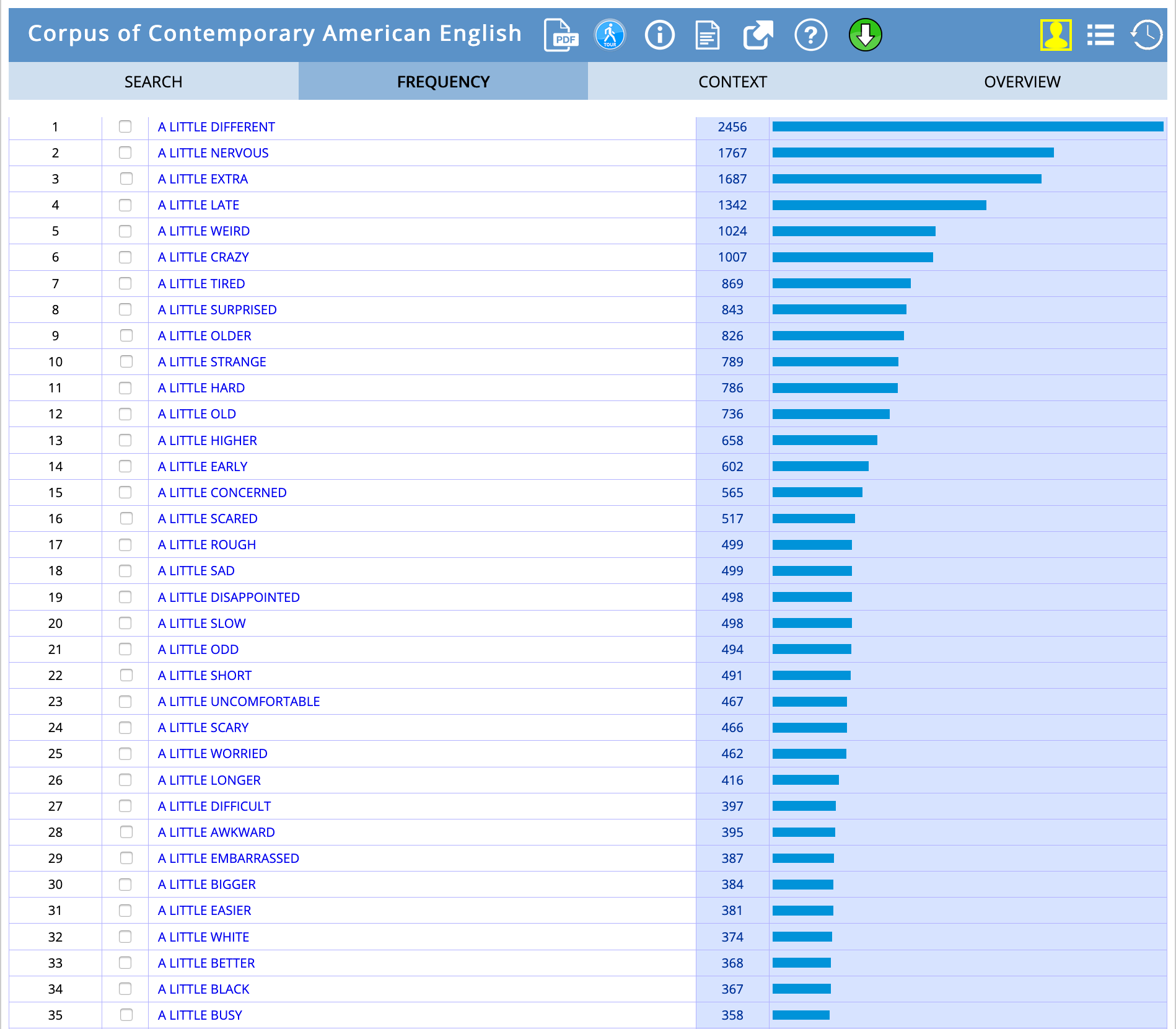The image size is (1176, 1029).
Task: Click the frequency bar for A LITTLE DIFFERENT
Action: (968, 126)
